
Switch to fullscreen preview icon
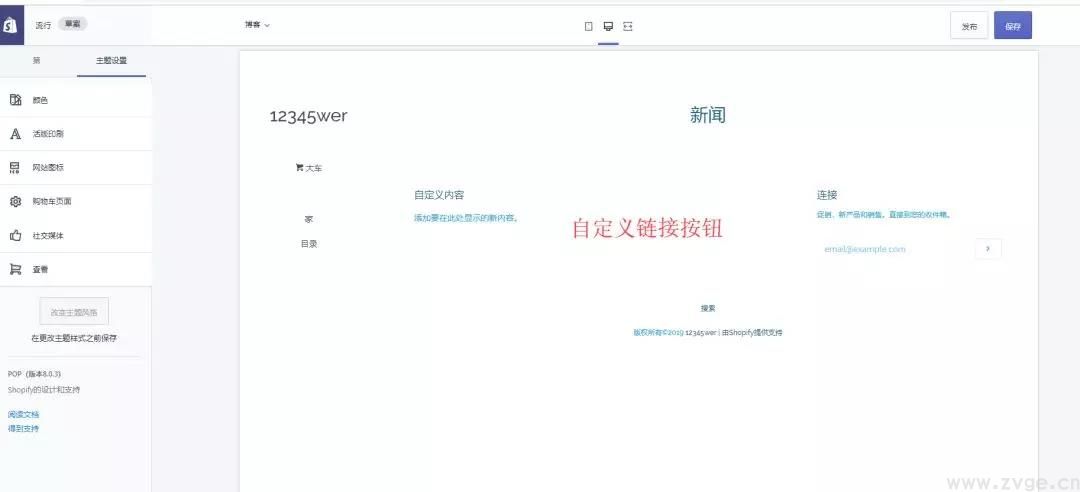(628, 26)
